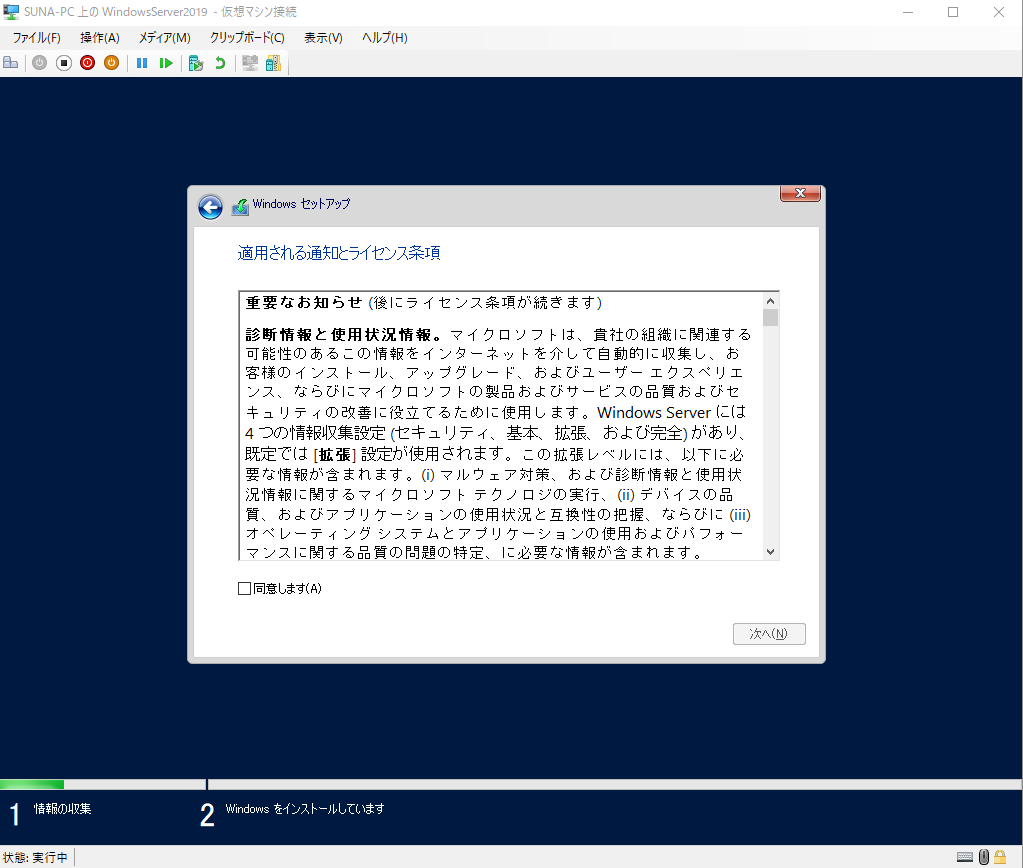
Task: Click the bold [拡張] word in license text
Action: (x=335, y=455)
